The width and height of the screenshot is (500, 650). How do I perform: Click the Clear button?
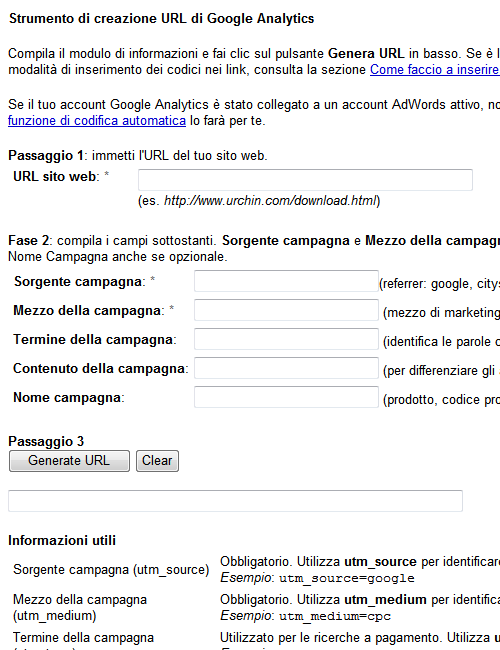click(157, 461)
